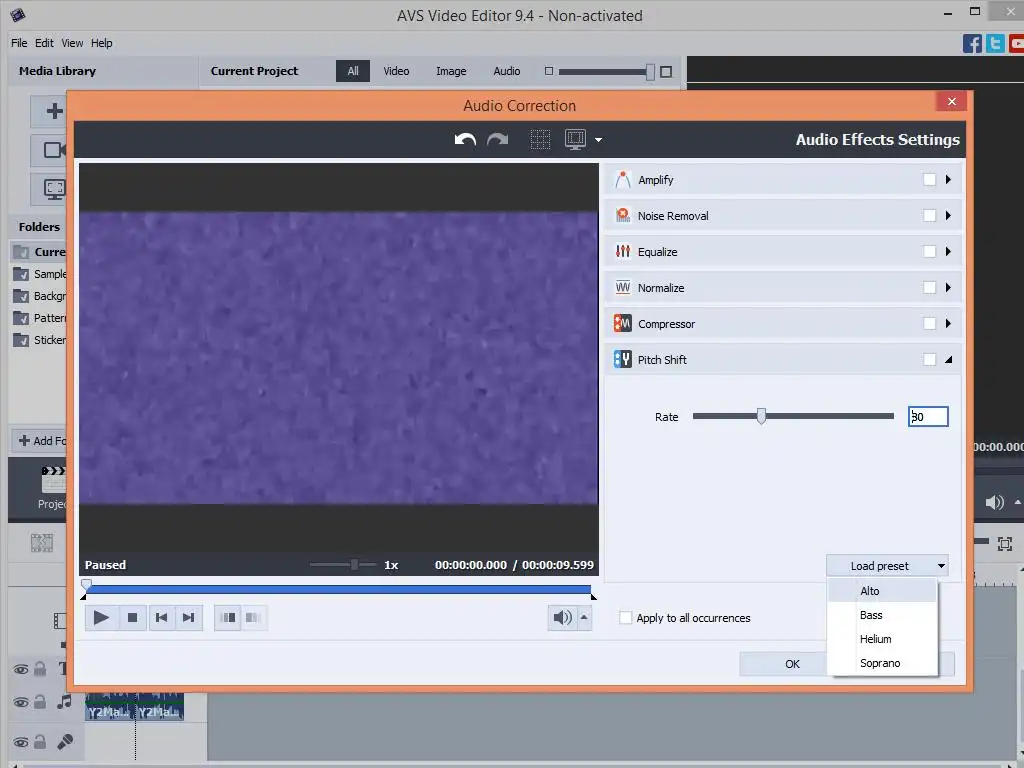Select the Helium preset
This screenshot has width=1024, height=768.
point(882,639)
